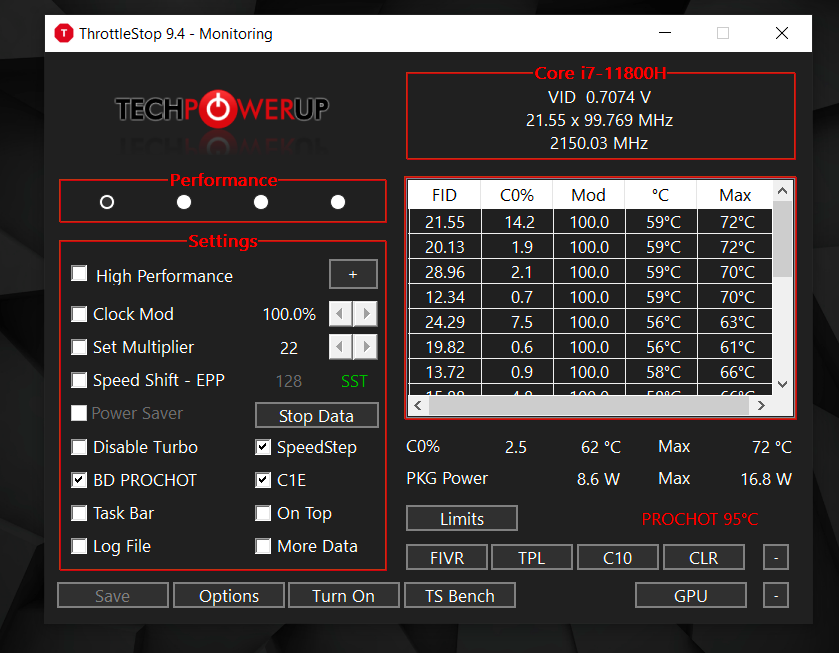Viewport: 839px width, 653px height.
Task: Click the PKG Power value 8.6 W
Action: 598,479
